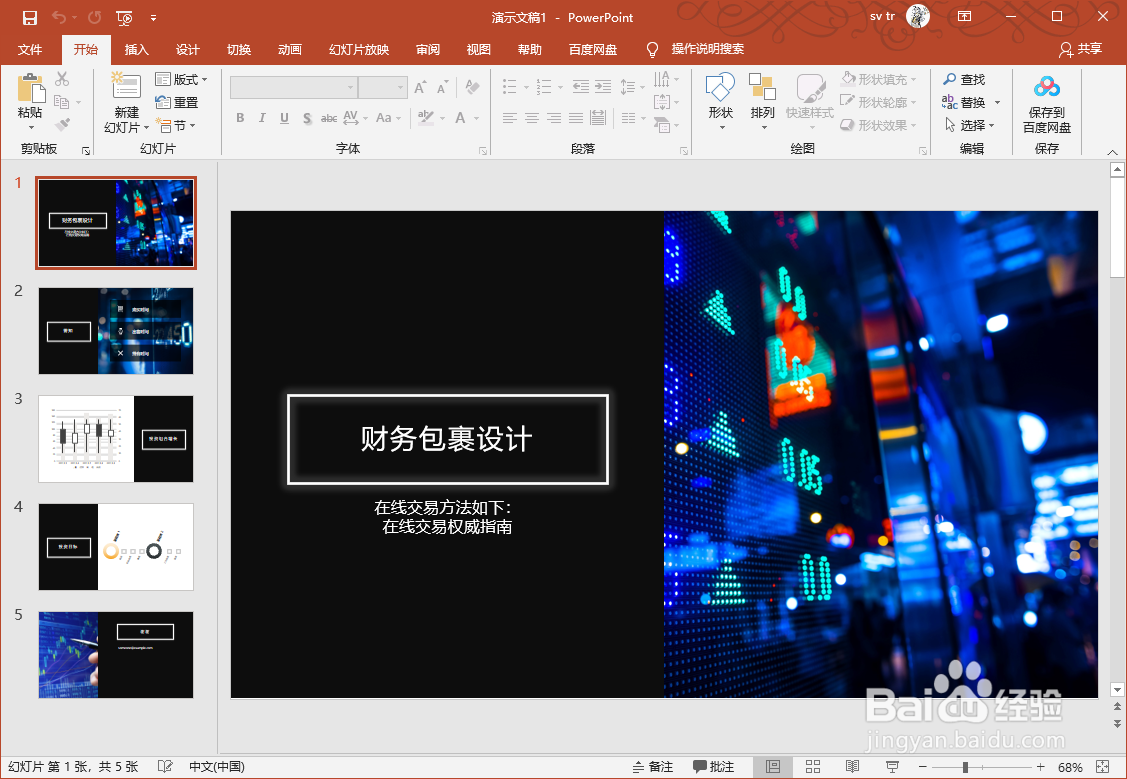Click Find (查找) button
Viewport: 1127px width, 779px height.
coord(965,79)
